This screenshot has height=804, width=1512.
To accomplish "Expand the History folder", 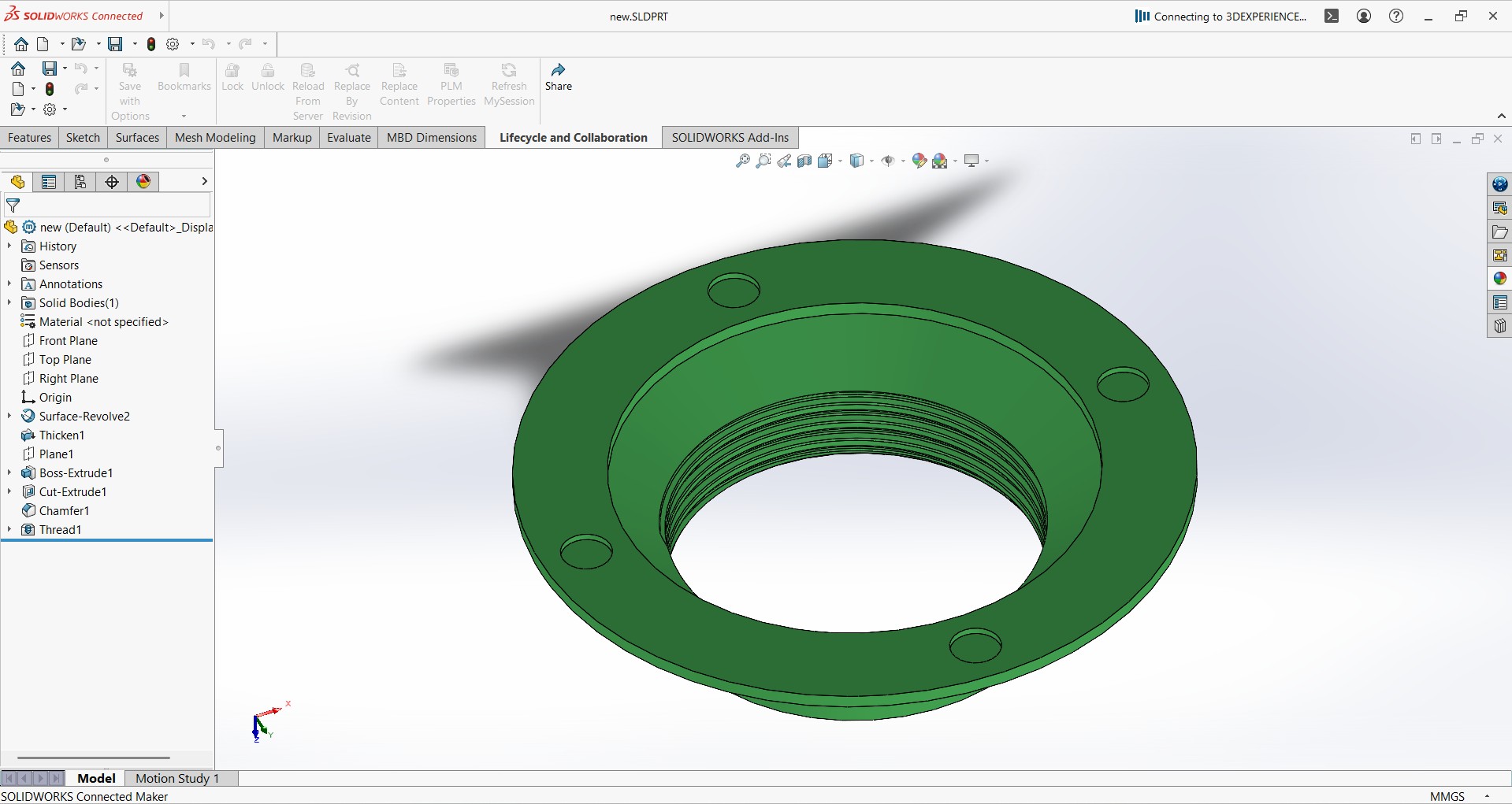I will coord(9,246).
